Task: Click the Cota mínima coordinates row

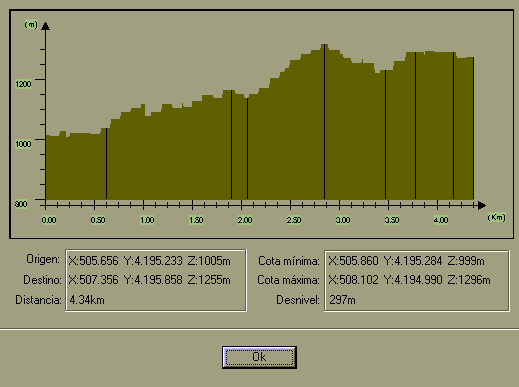Action: (x=406, y=261)
